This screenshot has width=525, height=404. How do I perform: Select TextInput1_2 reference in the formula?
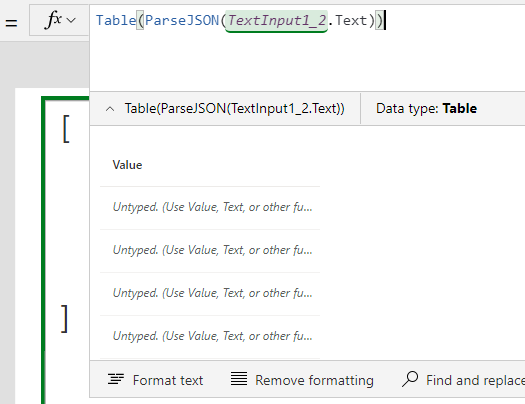[x=277, y=21]
